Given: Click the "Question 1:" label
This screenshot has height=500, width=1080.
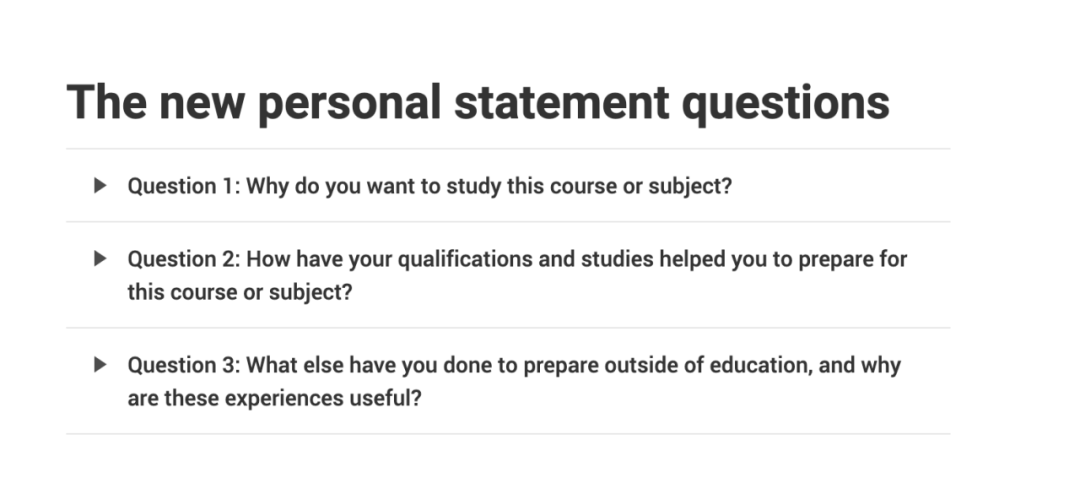Looking at the screenshot, I should [184, 186].
